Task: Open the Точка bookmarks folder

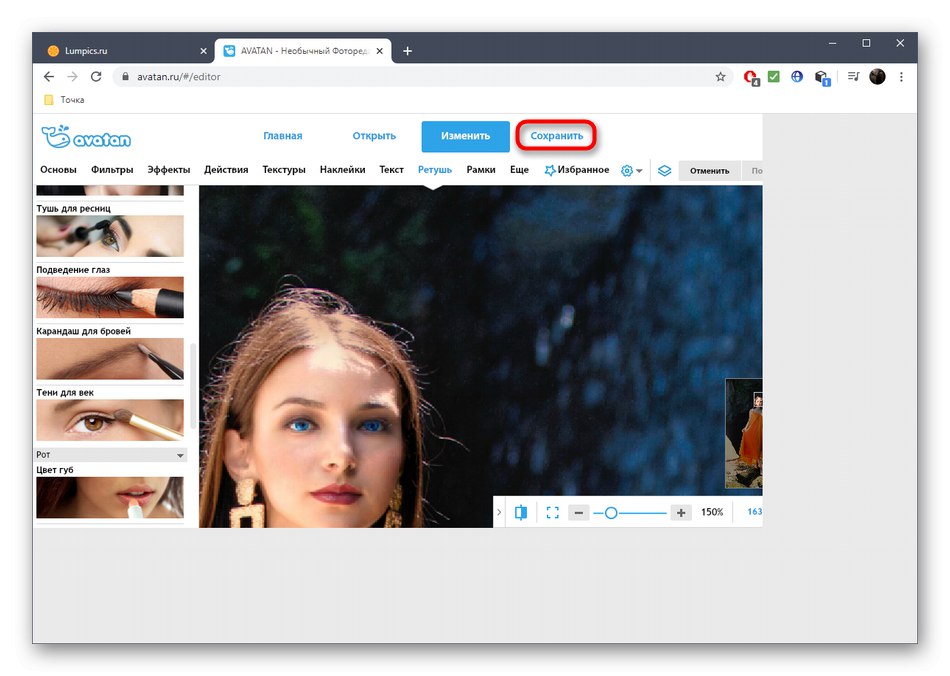Action: pyautogui.click(x=64, y=100)
